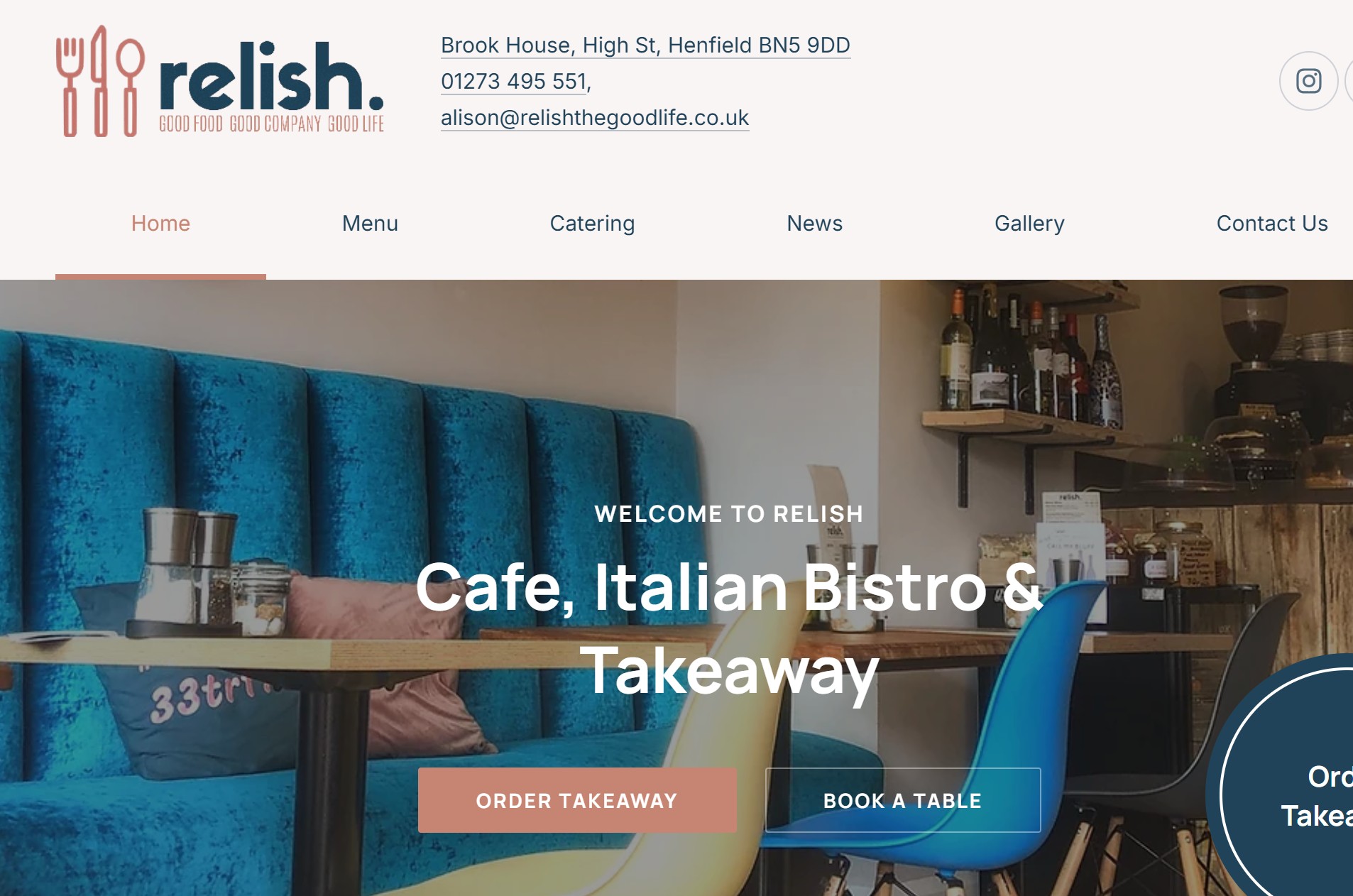
Task: Open the Instagram social icon
Action: (x=1308, y=81)
